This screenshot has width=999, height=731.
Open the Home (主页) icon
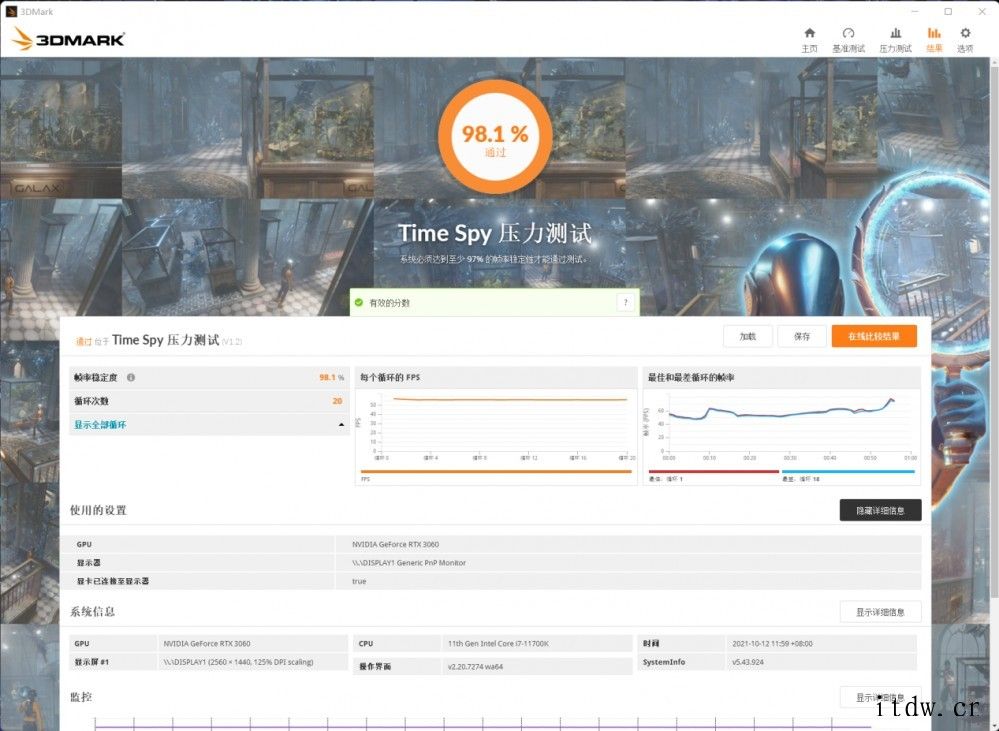coord(809,33)
